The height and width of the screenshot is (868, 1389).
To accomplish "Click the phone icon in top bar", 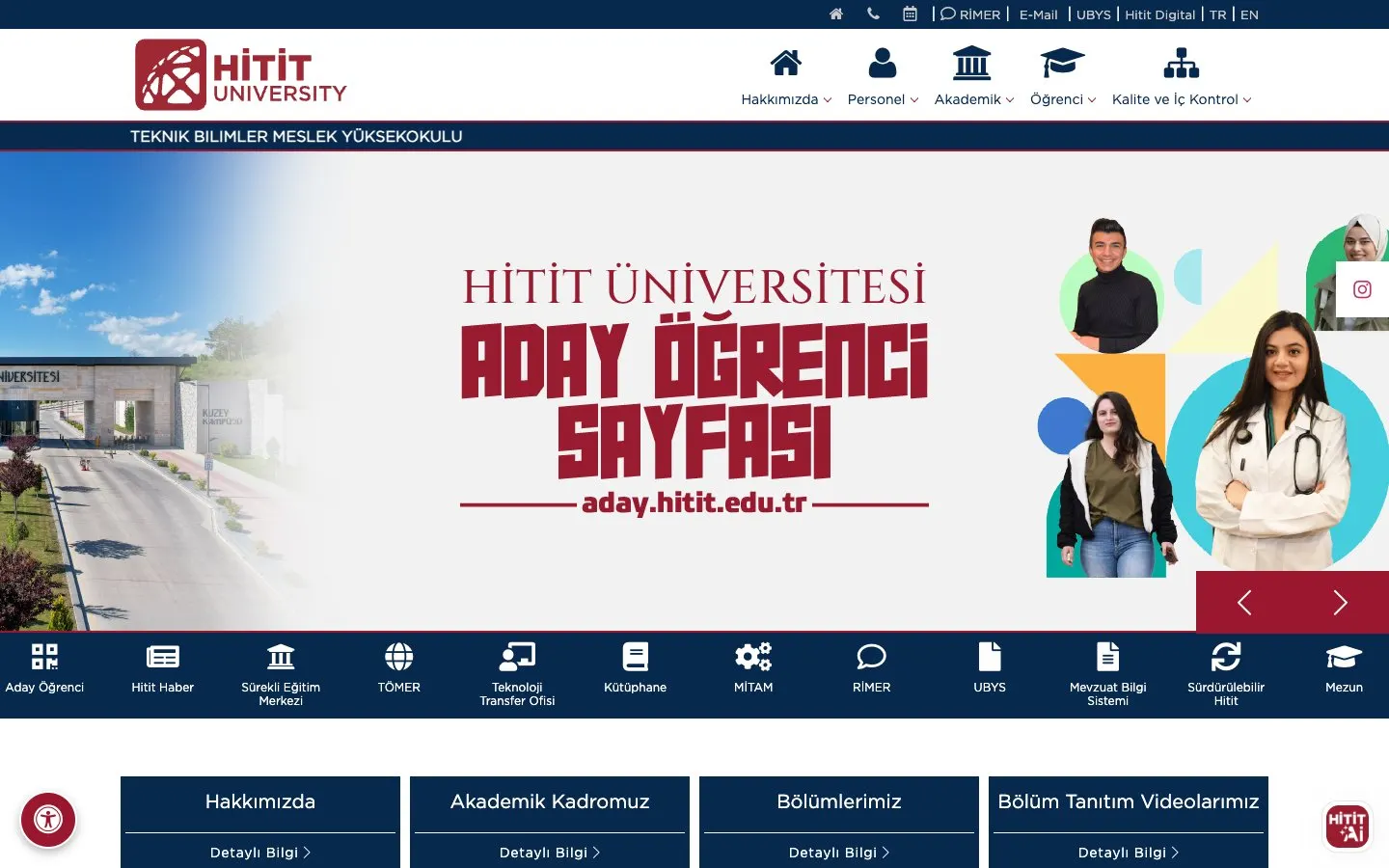I will [873, 14].
